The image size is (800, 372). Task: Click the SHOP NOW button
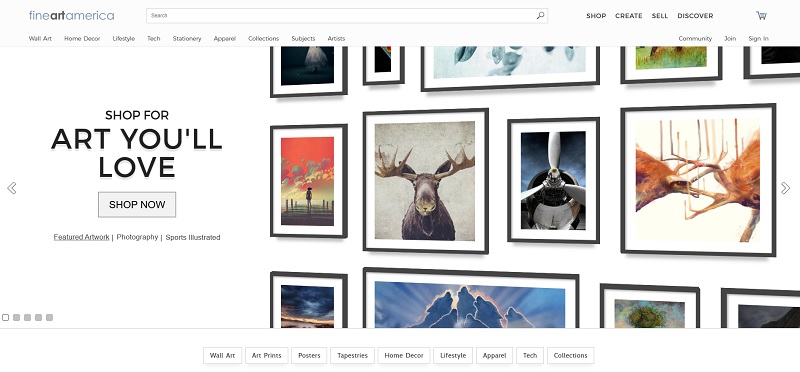click(137, 205)
